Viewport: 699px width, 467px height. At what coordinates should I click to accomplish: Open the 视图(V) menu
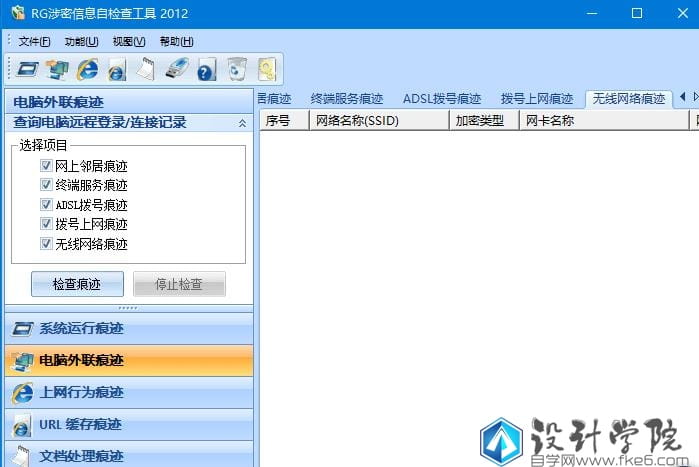(x=129, y=41)
